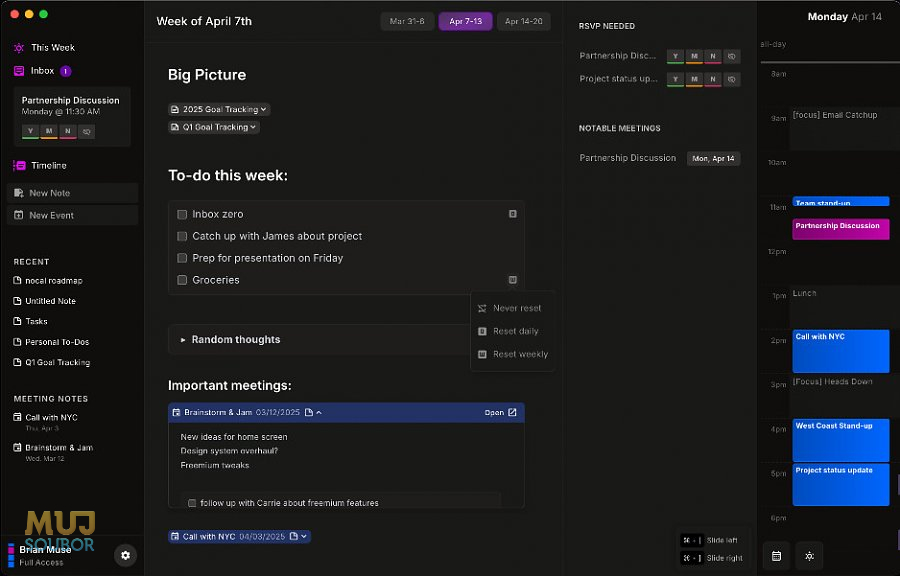This screenshot has height=576, width=900.
Task: Open nocal roadmap note in Recent
Action: click(48, 281)
